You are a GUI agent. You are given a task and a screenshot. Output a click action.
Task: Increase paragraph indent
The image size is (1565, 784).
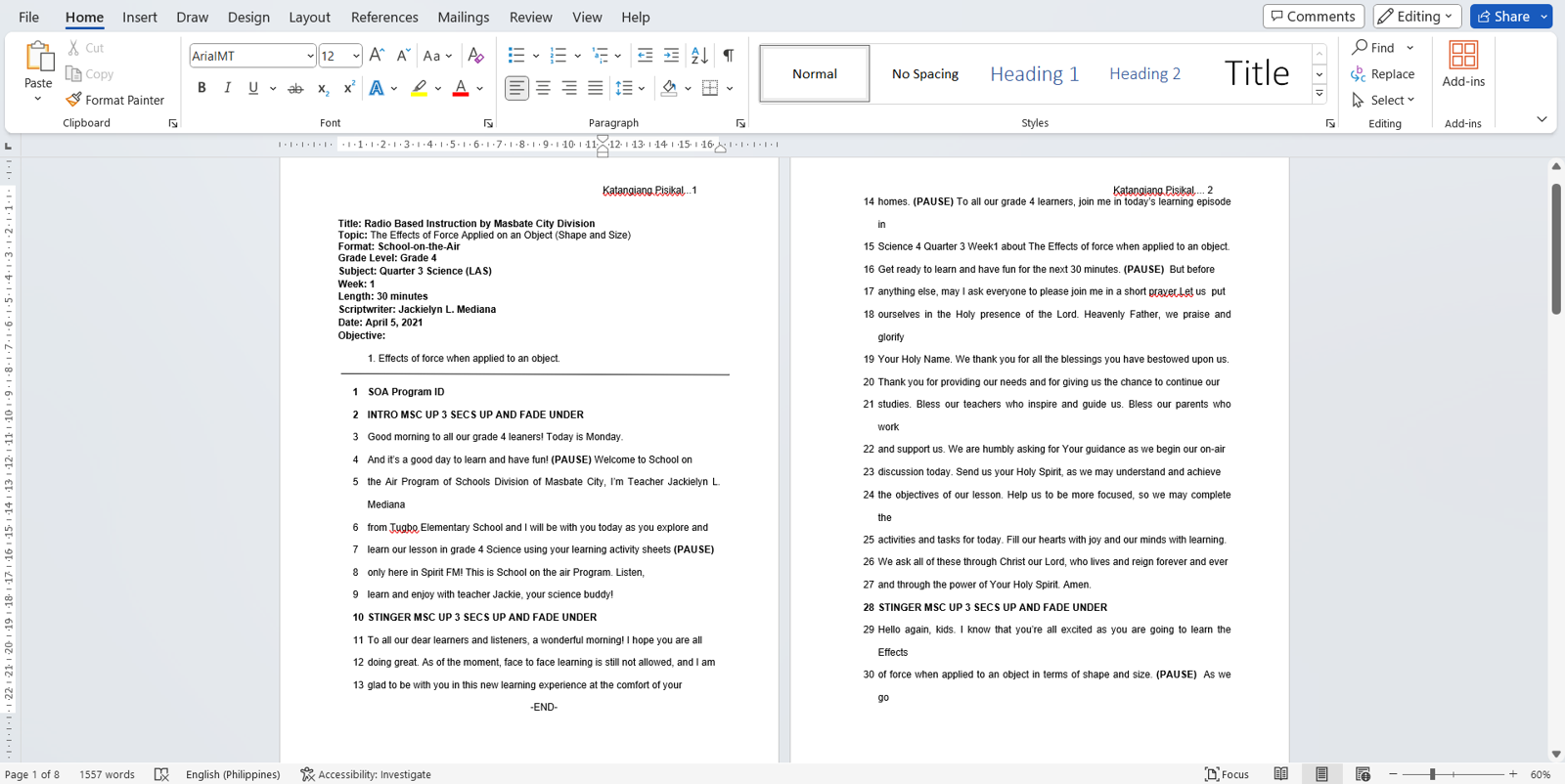click(671, 56)
